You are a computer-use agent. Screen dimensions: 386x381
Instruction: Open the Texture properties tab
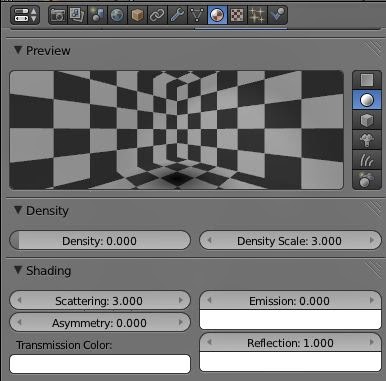point(237,15)
